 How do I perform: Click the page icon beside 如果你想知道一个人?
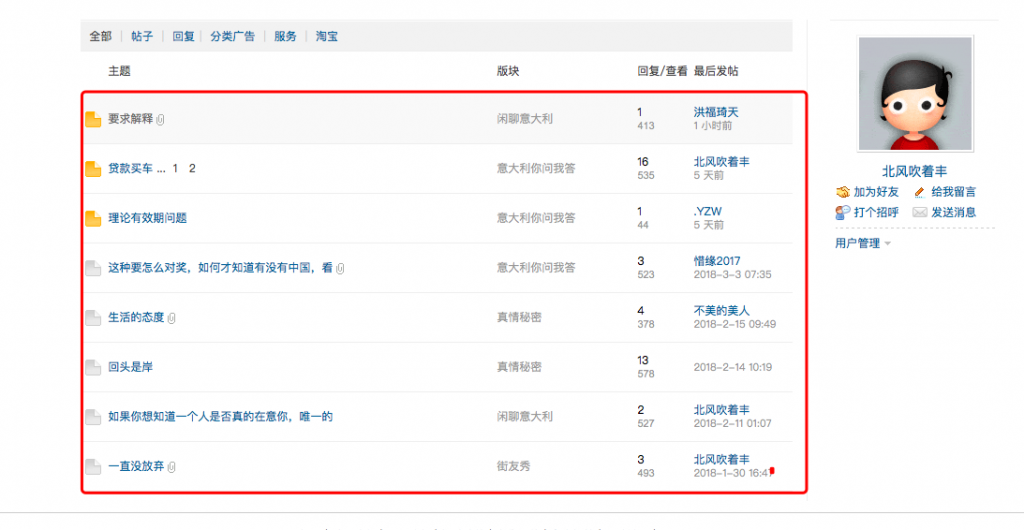coord(93,417)
